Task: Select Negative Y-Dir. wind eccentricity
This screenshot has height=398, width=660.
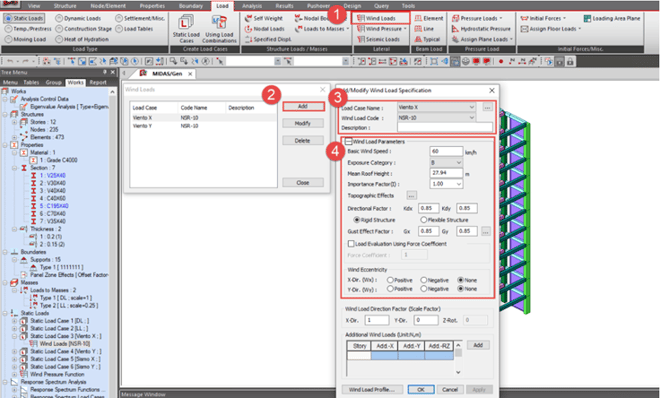Action: pos(424,289)
